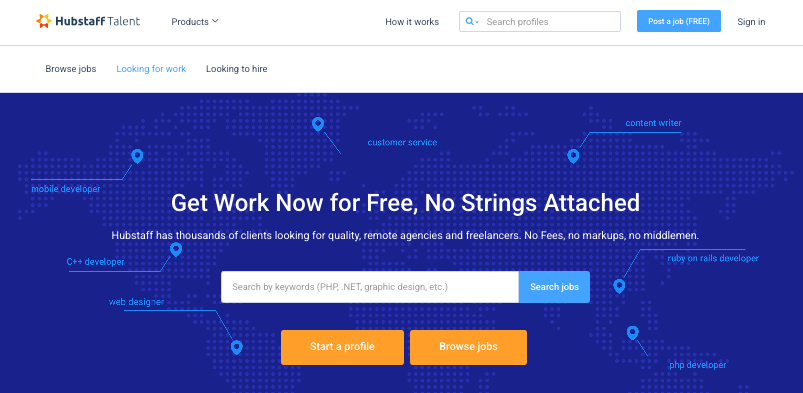Click the php developer label
The height and width of the screenshot is (393, 803).
click(698, 365)
